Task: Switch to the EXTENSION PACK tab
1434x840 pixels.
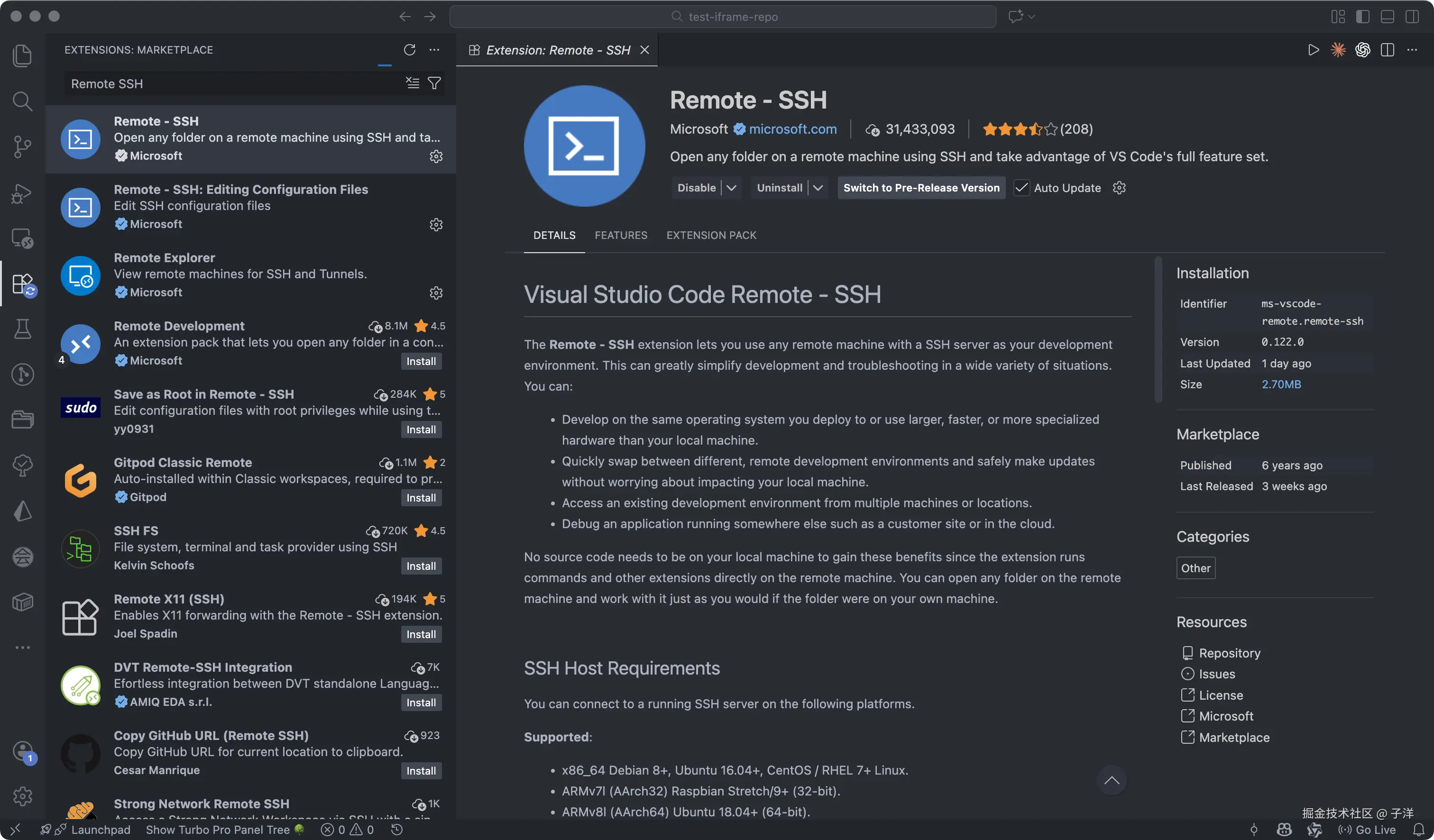Action: (x=711, y=235)
